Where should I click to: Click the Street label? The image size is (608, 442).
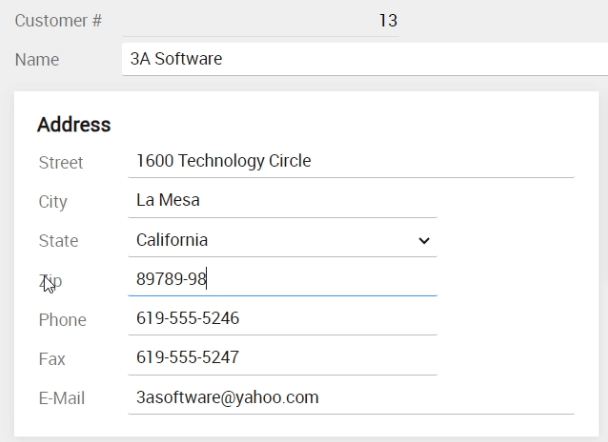(60, 162)
